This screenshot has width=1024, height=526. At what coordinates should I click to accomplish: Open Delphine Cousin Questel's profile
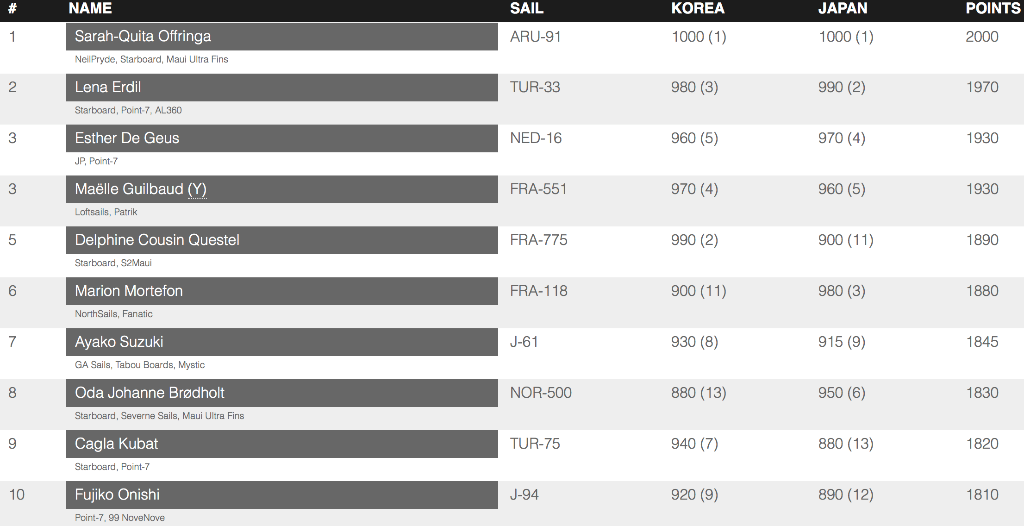click(x=281, y=240)
